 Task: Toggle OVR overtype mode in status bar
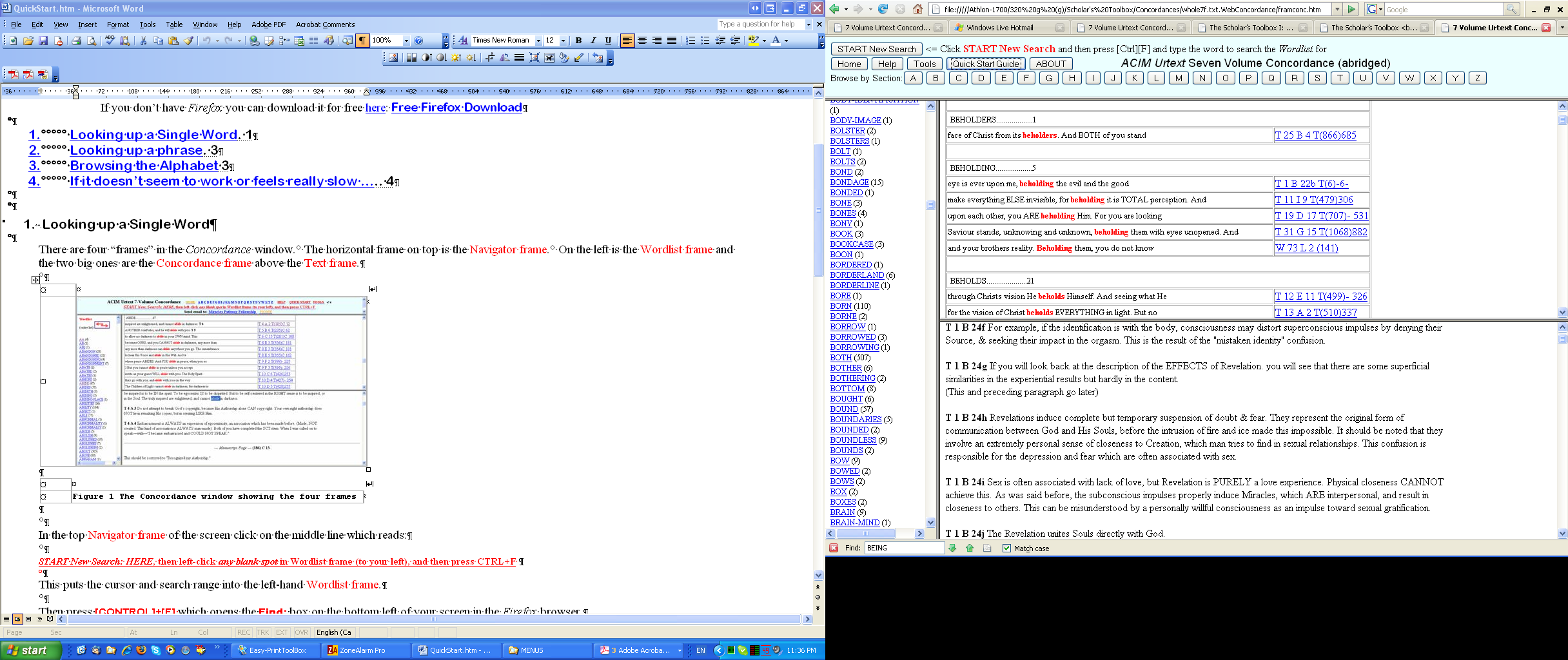pyautogui.click(x=301, y=632)
